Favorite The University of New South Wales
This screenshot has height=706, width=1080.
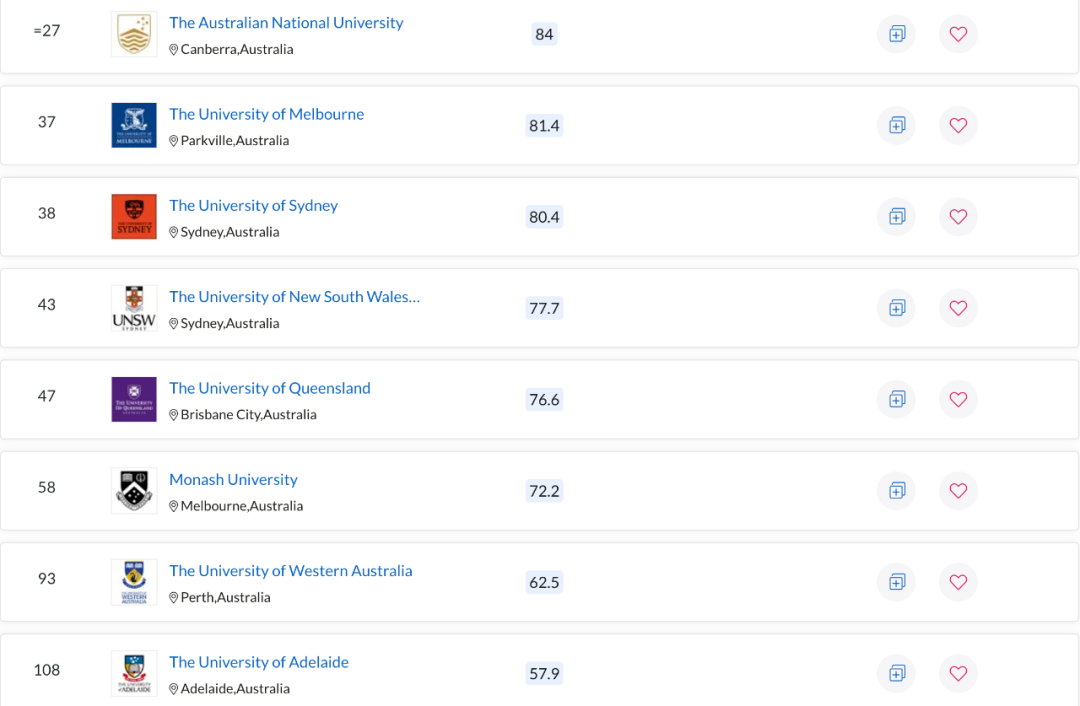point(958,308)
